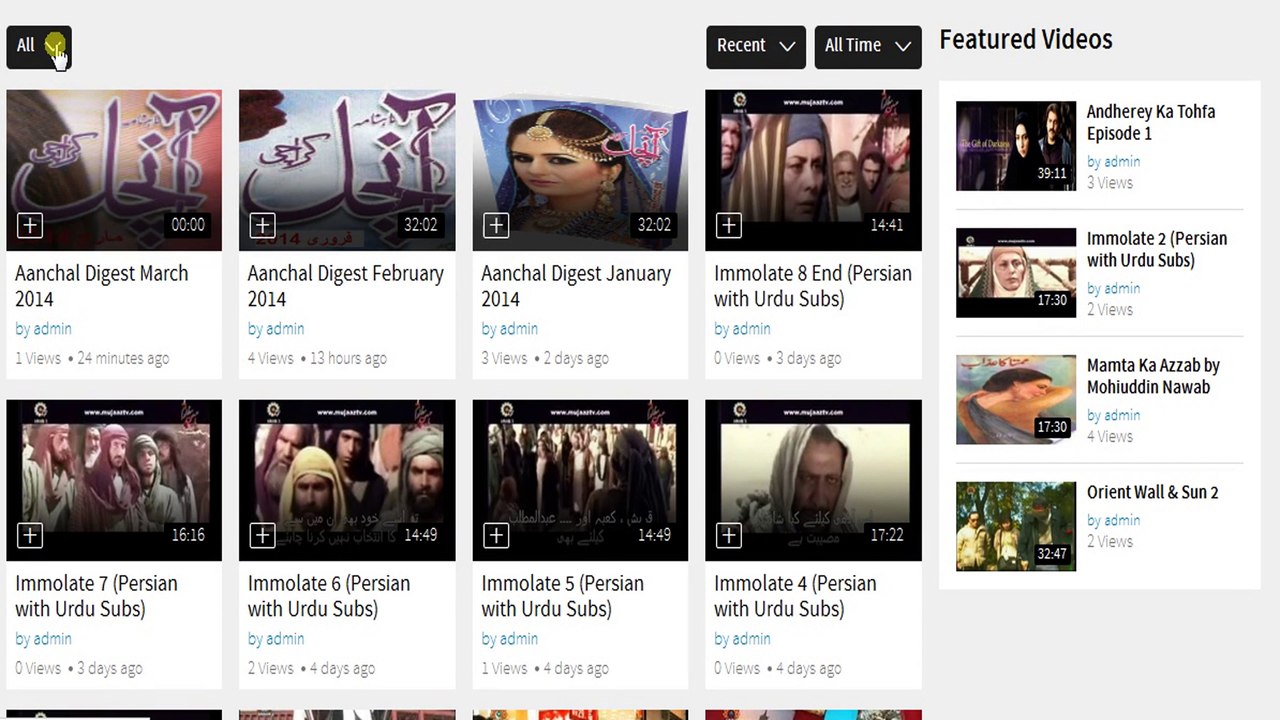Screen dimensions: 1280x720
Task: Click the plus icon on Aanchal Digest February thumbnail
Action: click(x=262, y=225)
